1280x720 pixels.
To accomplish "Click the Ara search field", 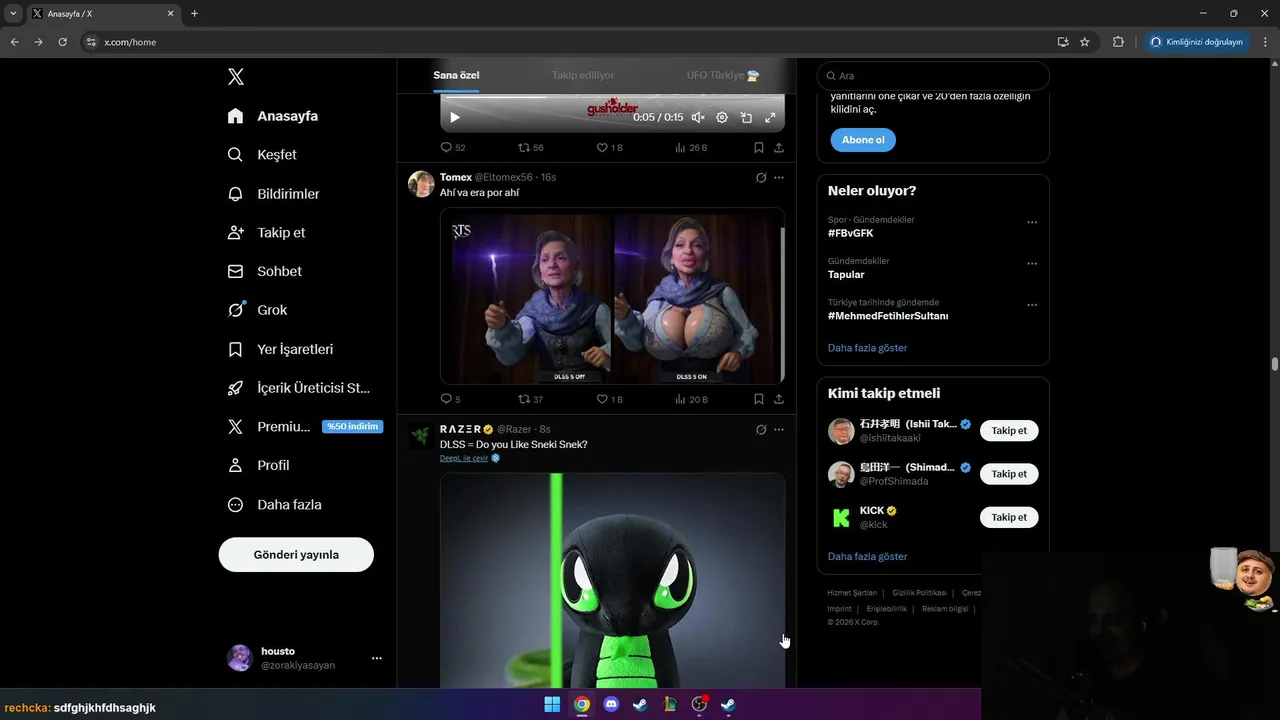I will (933, 76).
